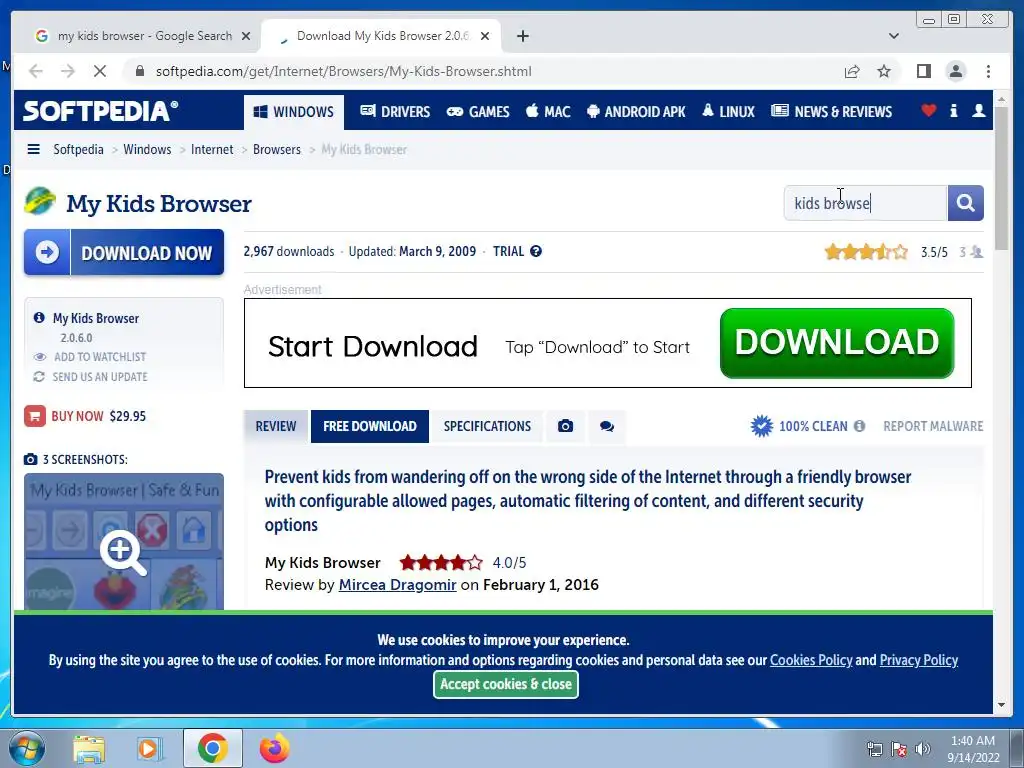
Task: Click the TRIAL help question mark icon
Action: (x=536, y=251)
